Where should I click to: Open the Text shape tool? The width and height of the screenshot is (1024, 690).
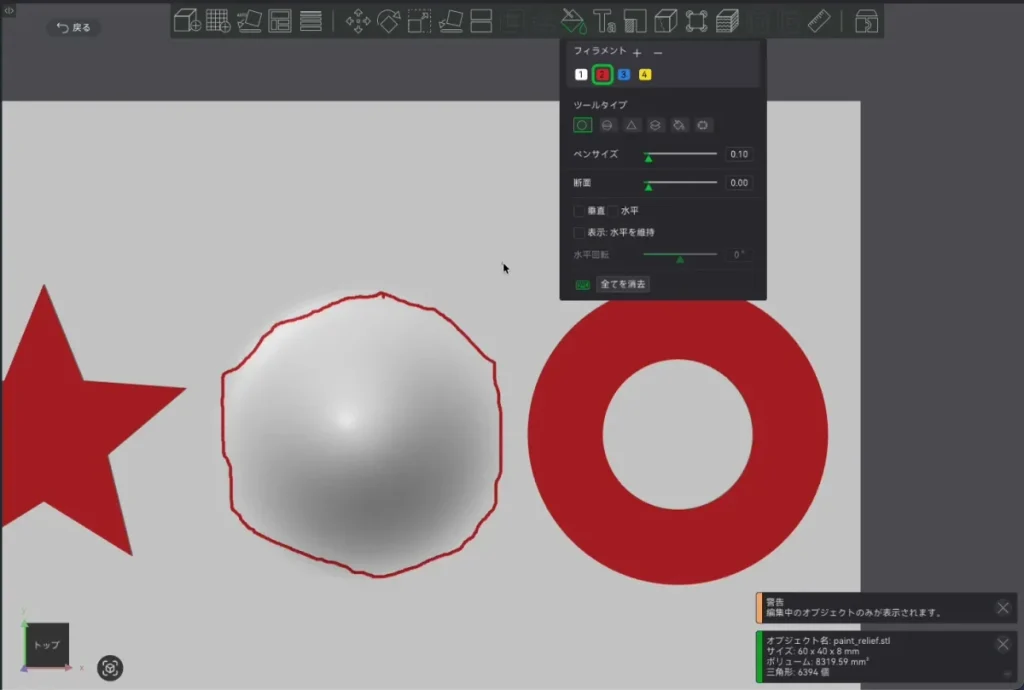604,22
